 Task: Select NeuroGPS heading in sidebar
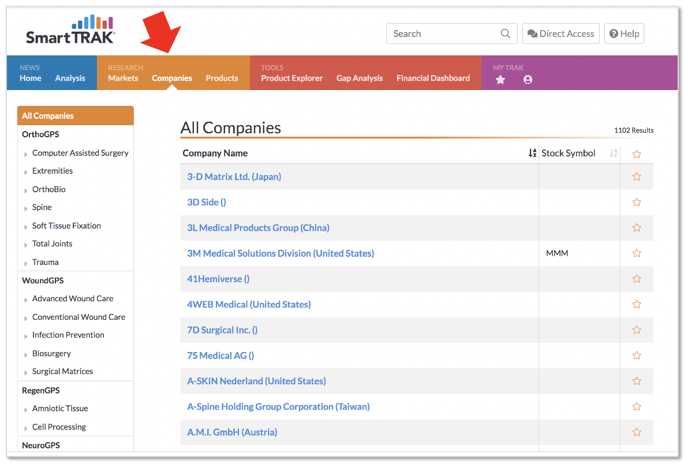41,445
